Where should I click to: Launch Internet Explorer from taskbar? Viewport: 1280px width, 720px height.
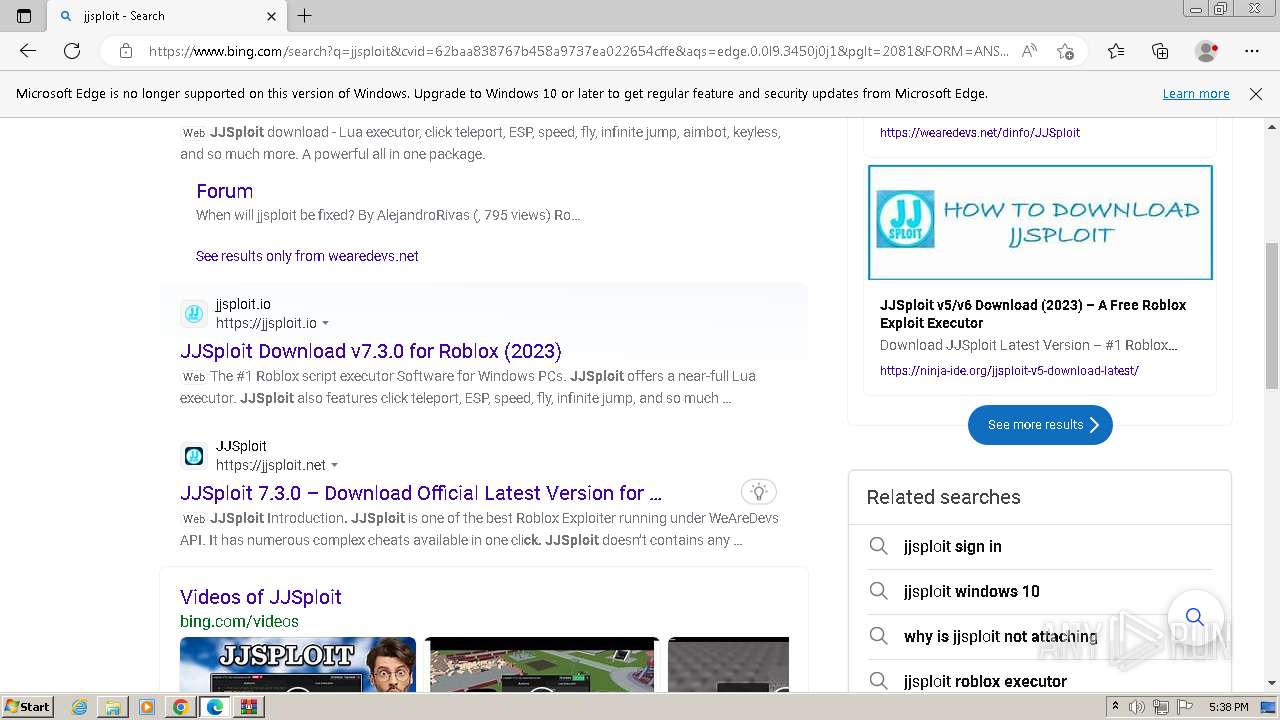(80, 707)
